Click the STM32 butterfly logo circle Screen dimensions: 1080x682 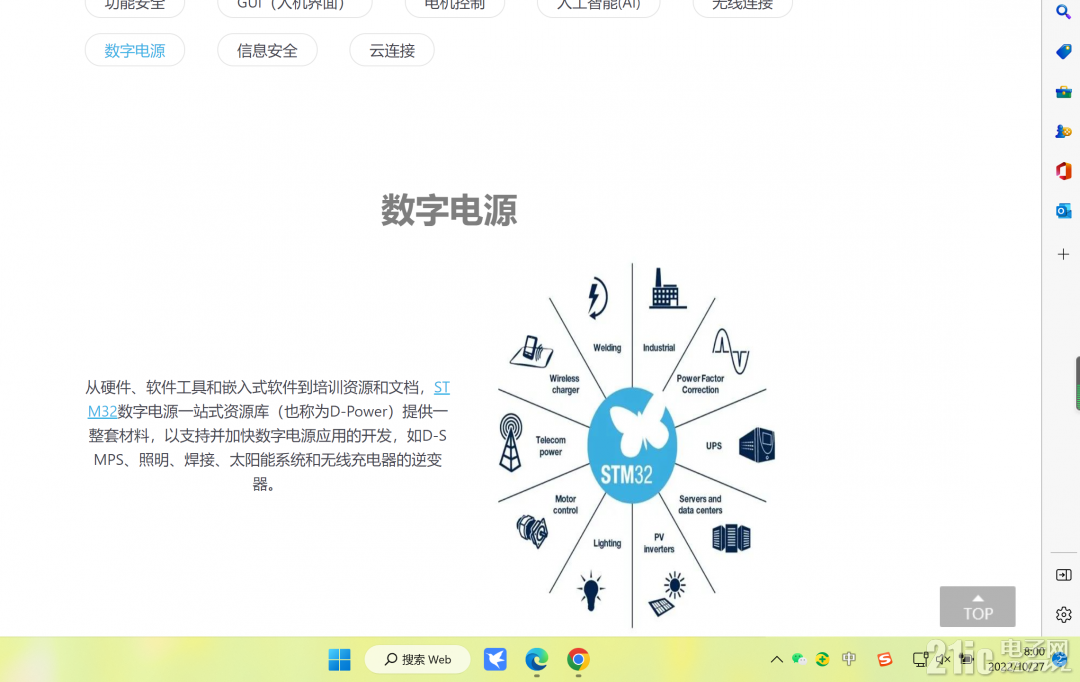pyautogui.click(x=632, y=446)
